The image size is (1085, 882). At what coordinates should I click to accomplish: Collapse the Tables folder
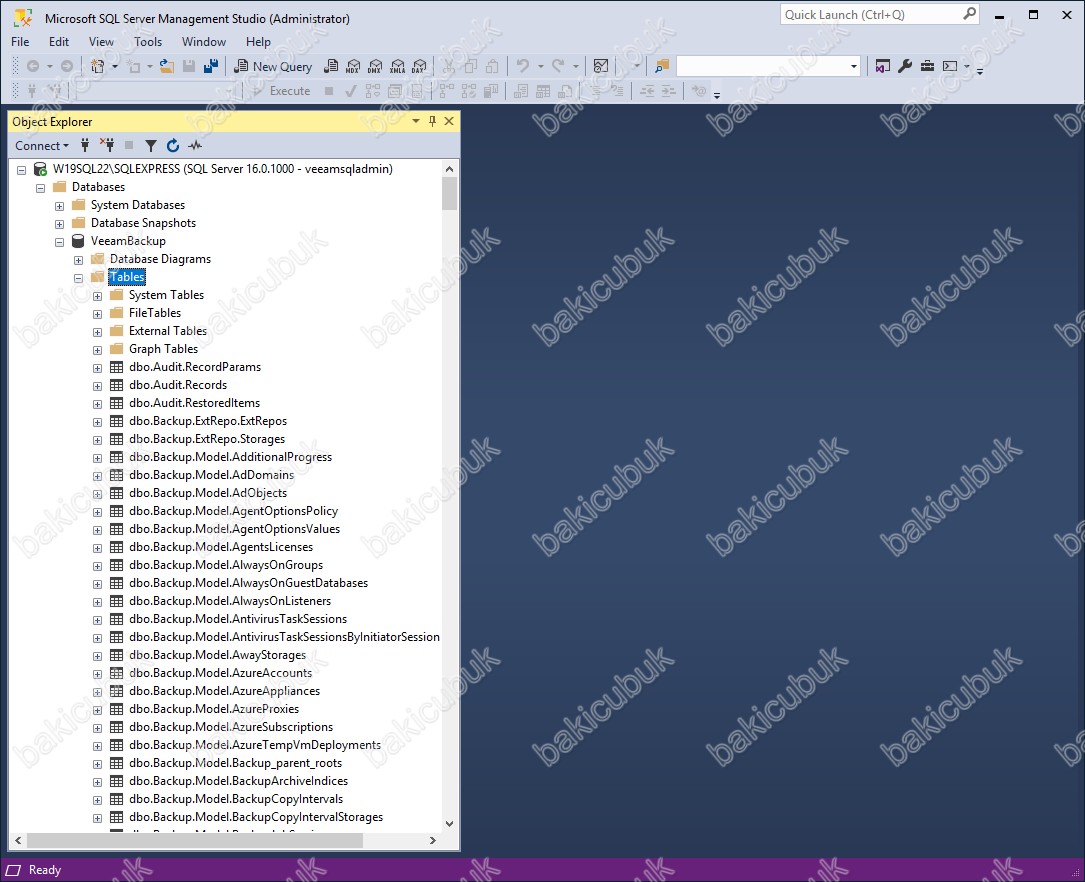(x=78, y=278)
